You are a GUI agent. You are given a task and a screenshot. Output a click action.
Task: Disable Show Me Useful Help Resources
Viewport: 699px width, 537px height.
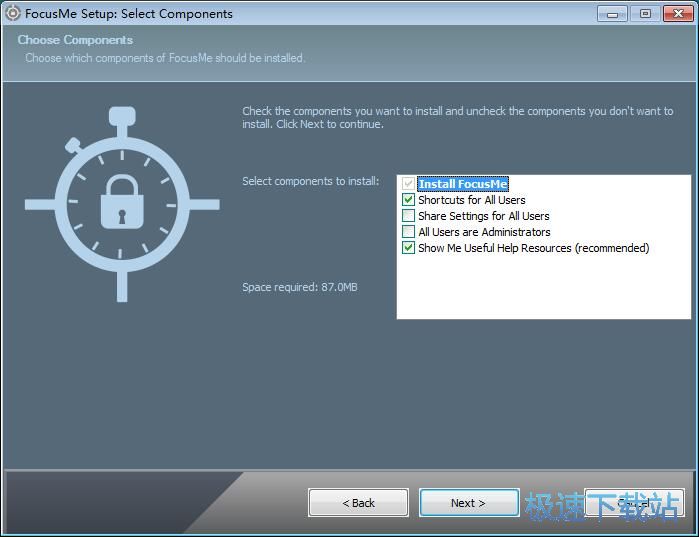coord(408,248)
